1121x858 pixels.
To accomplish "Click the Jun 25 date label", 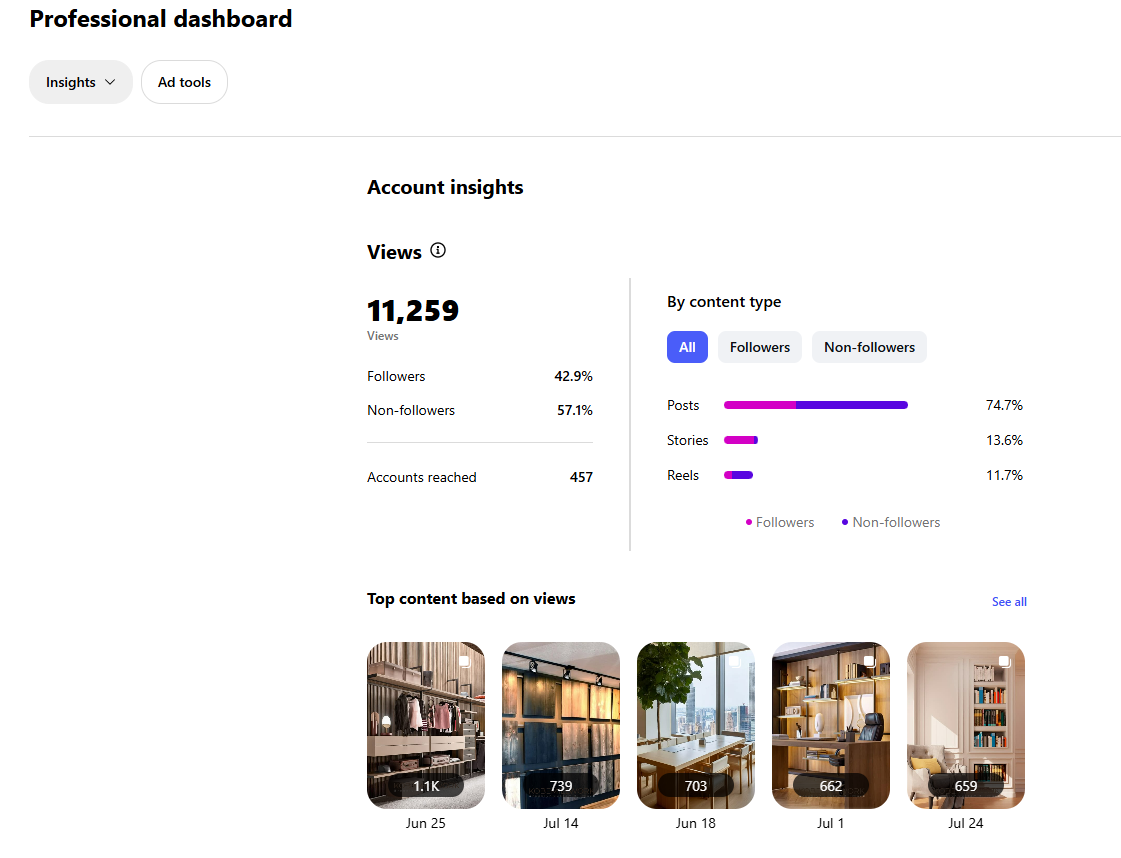I will pyautogui.click(x=426, y=824).
